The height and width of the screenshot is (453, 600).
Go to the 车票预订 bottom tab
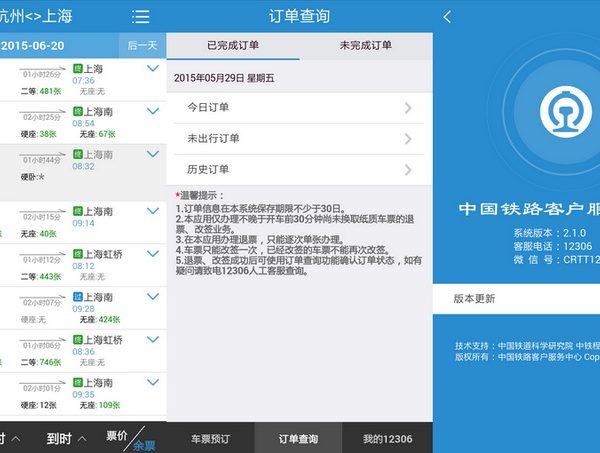(x=211, y=438)
